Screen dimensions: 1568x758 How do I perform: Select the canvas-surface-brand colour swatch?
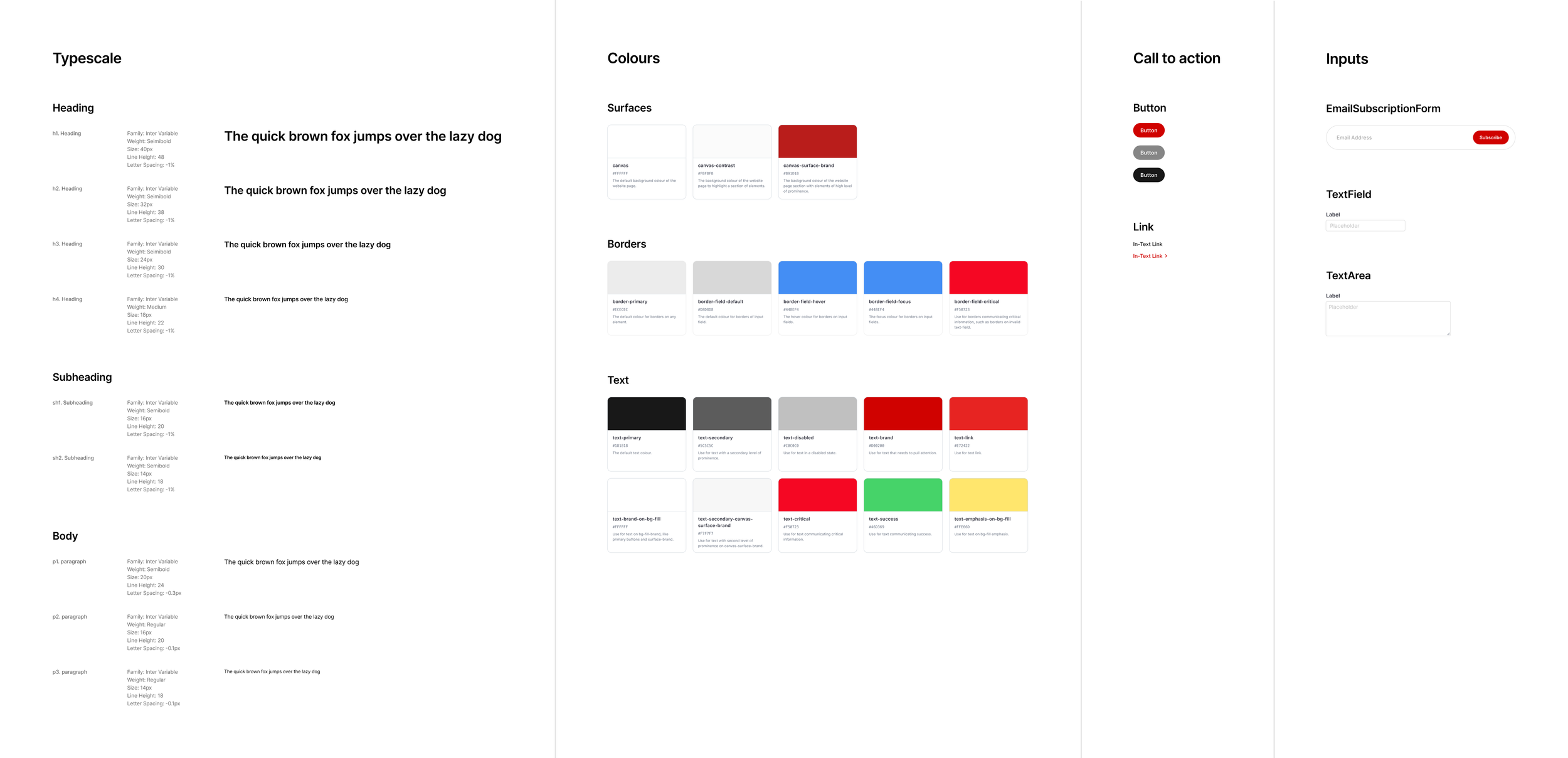(x=817, y=141)
